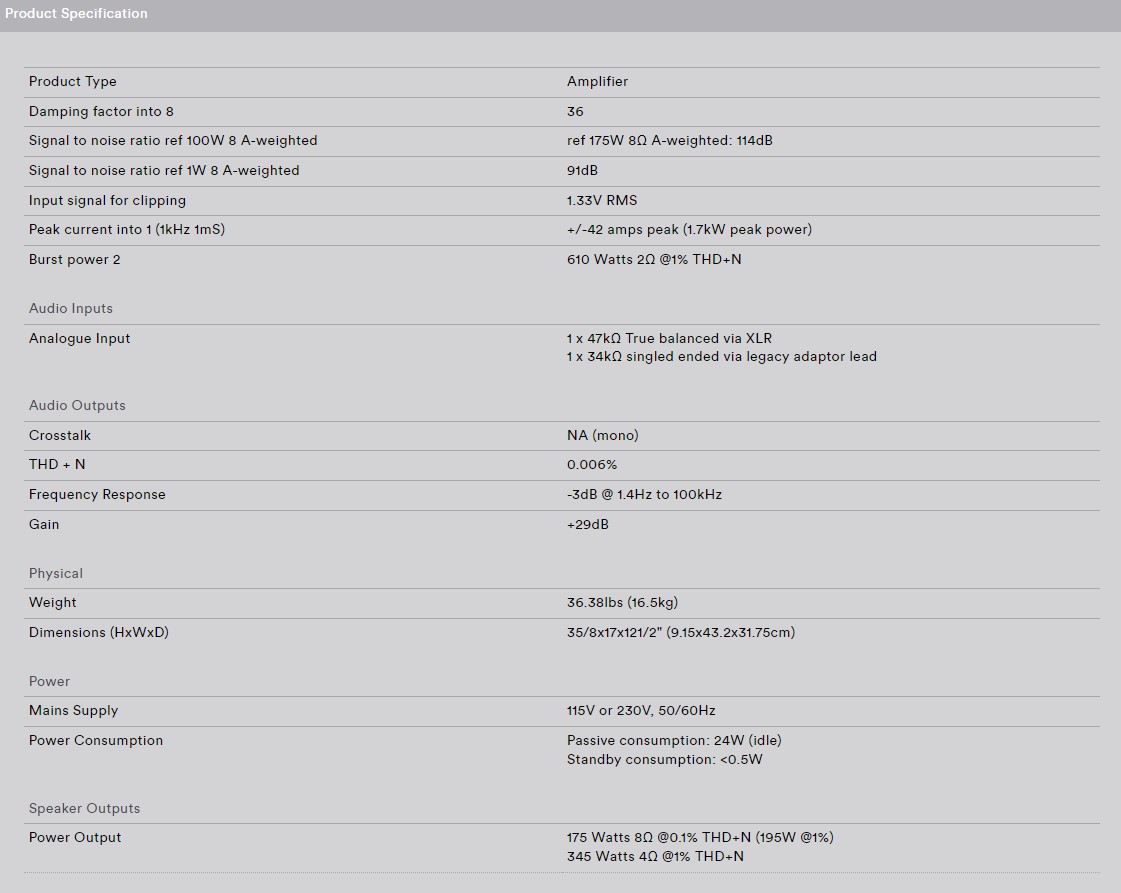1121x893 pixels.
Task: Select the Weight value 36.38lbs
Action: [x=622, y=603]
